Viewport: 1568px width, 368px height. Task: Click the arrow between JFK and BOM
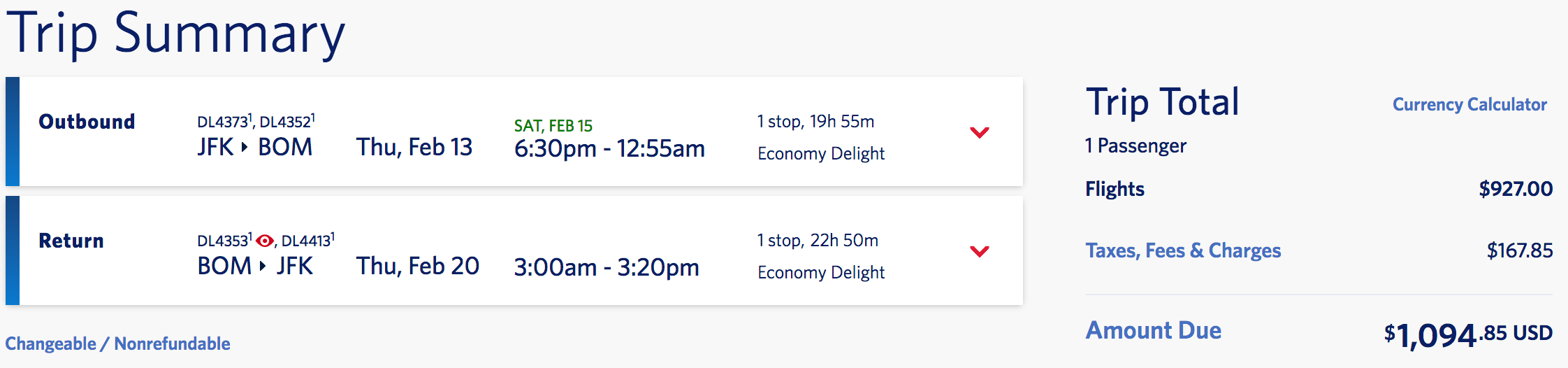pos(245,148)
